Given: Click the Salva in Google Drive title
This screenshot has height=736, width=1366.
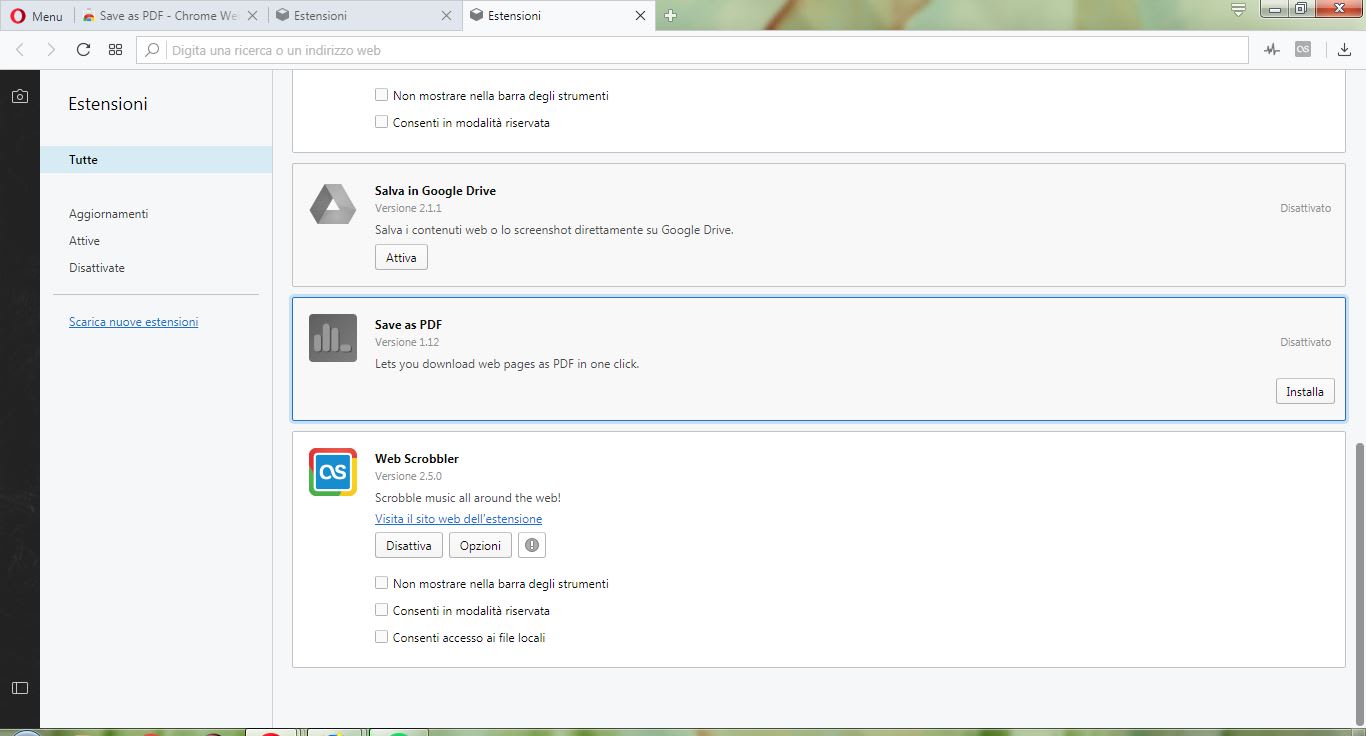Looking at the screenshot, I should 435,191.
